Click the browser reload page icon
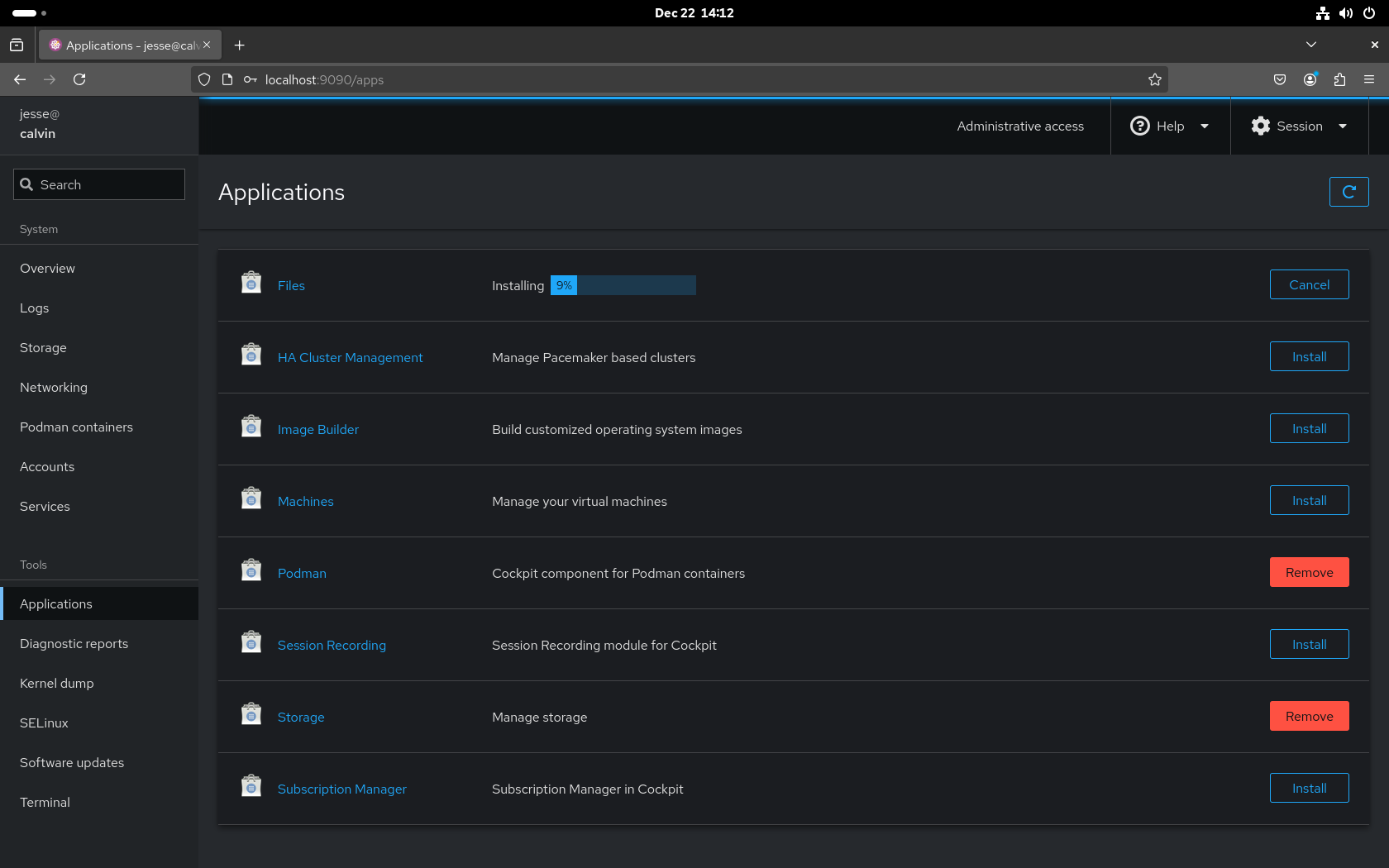1389x868 pixels. pos(79,79)
